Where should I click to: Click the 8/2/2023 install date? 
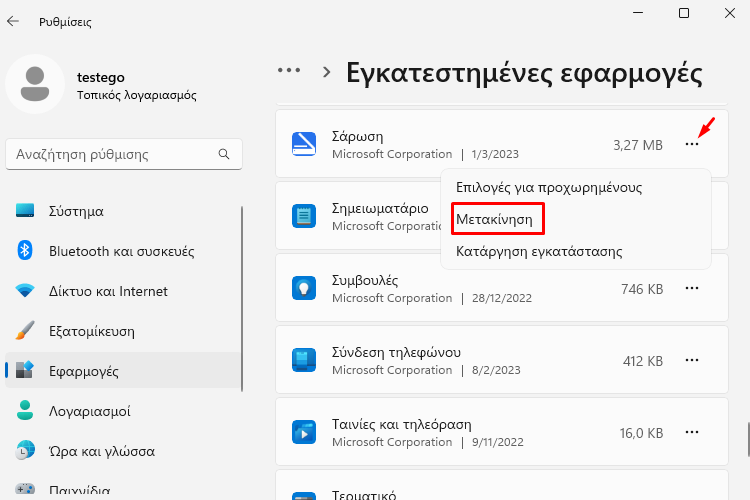point(496,370)
